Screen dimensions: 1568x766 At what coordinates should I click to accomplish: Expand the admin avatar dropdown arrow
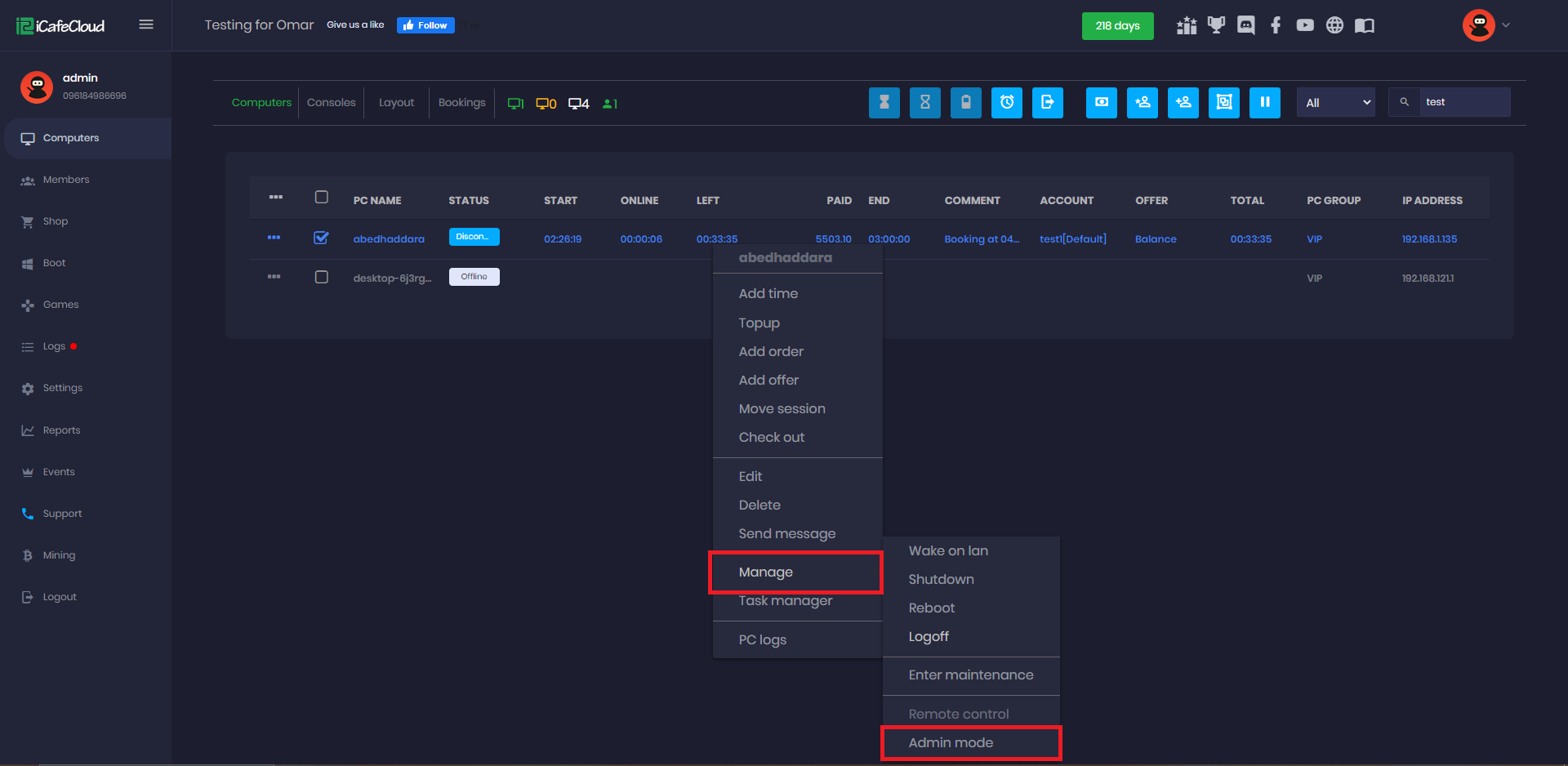(1506, 25)
